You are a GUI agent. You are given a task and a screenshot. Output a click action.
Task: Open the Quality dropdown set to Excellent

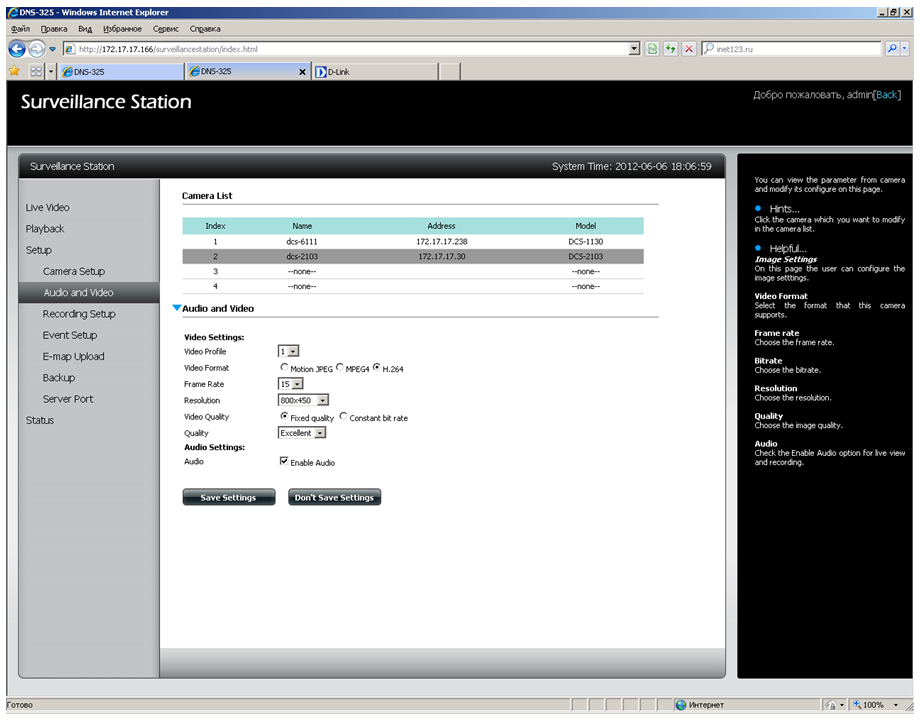coord(320,433)
